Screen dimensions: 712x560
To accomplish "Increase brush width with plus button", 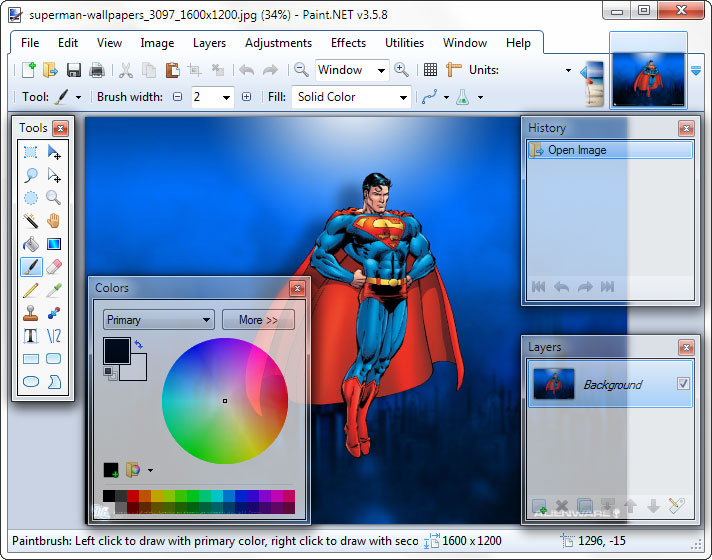I will pos(246,97).
